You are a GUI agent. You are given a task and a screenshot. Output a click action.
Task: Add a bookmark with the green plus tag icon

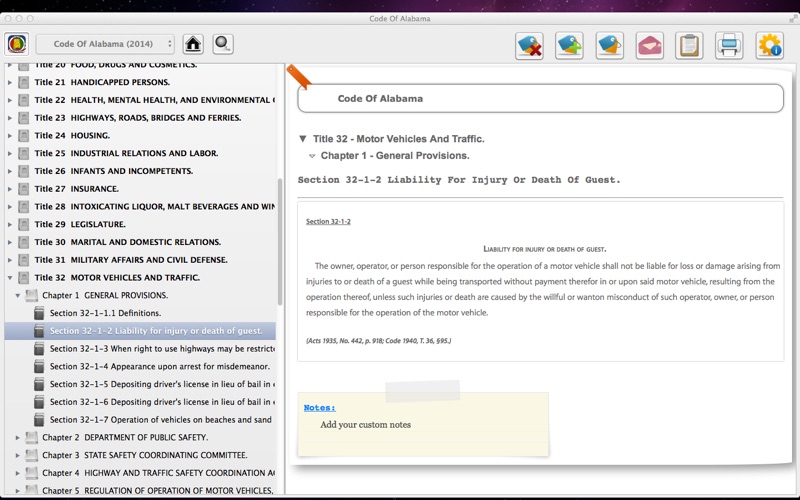click(x=569, y=46)
